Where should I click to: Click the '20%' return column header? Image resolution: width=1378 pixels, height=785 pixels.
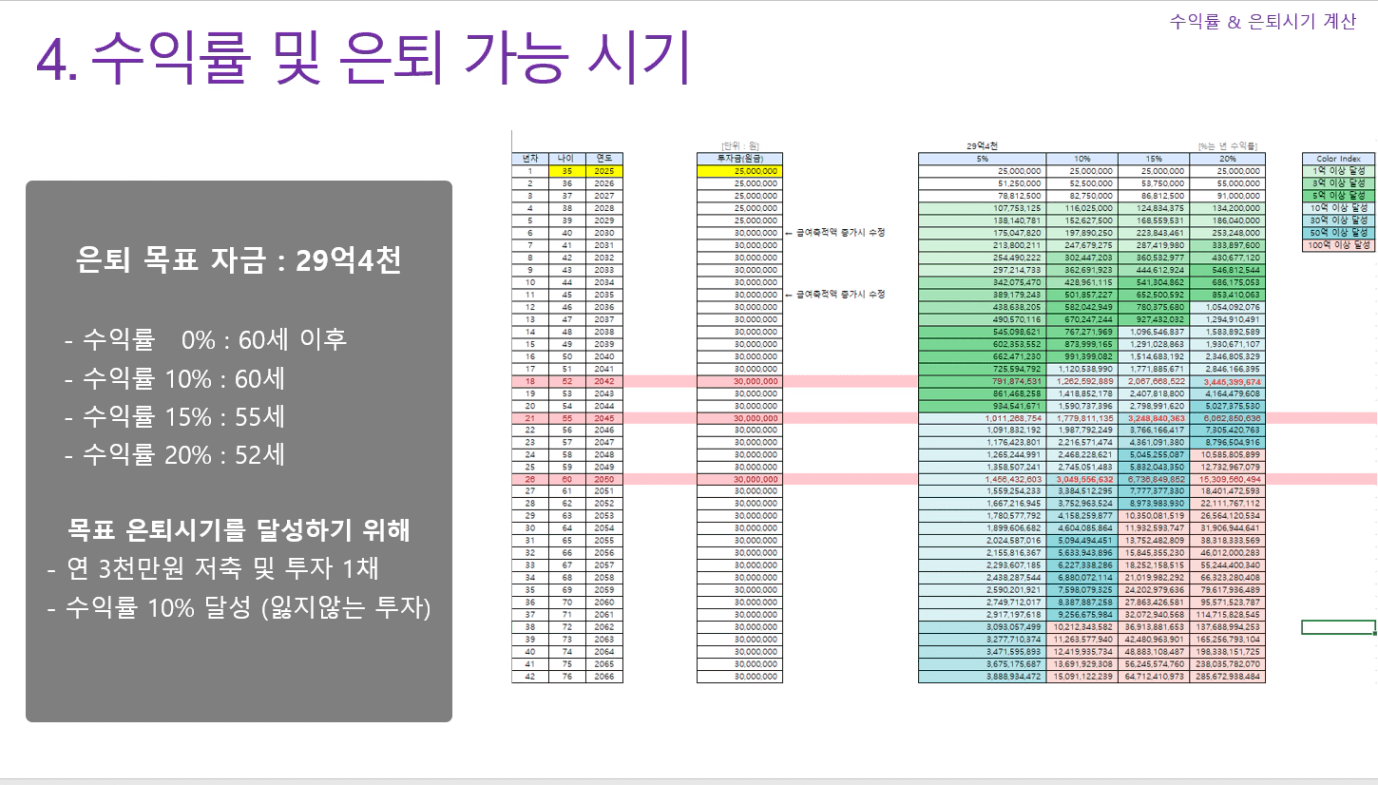pos(1227,158)
